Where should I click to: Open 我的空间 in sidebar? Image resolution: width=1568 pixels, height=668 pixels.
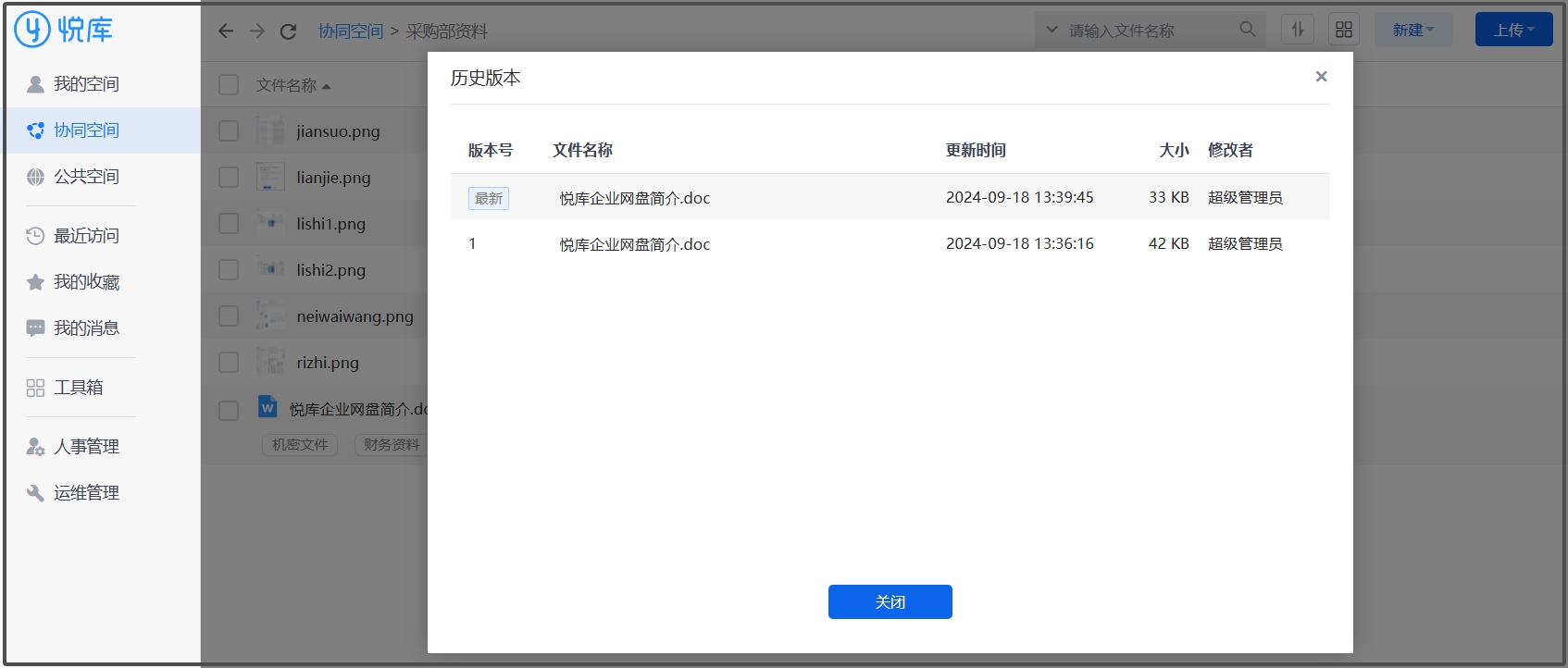tap(86, 84)
